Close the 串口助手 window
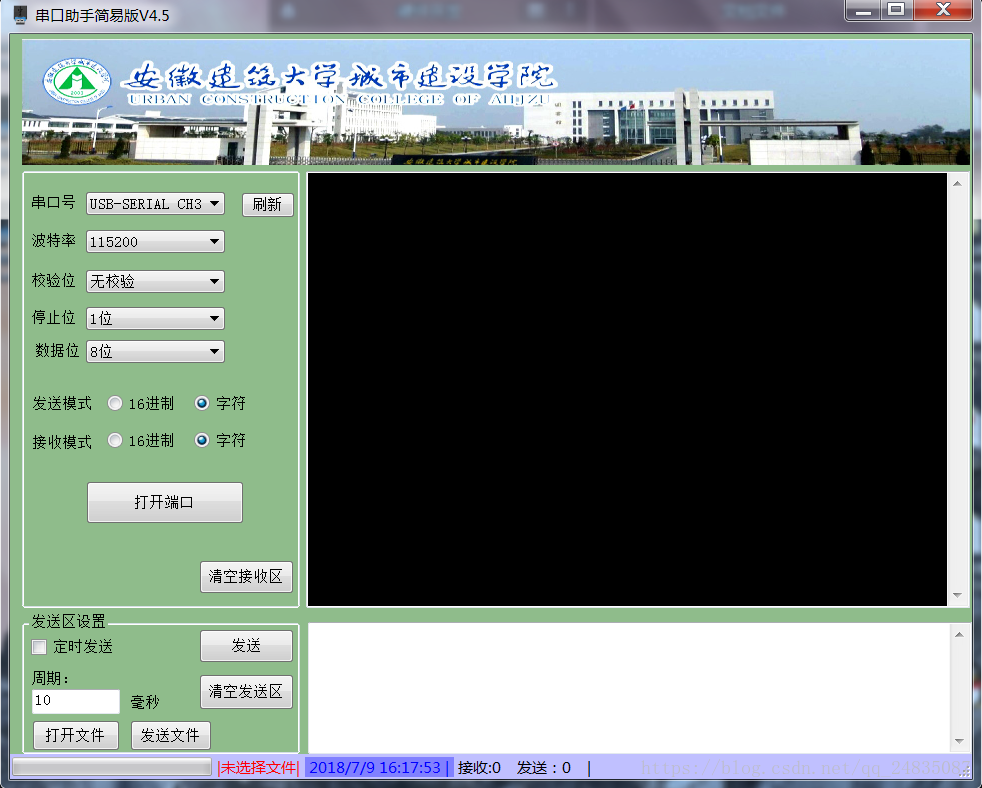Image resolution: width=982 pixels, height=788 pixels. 944,11
